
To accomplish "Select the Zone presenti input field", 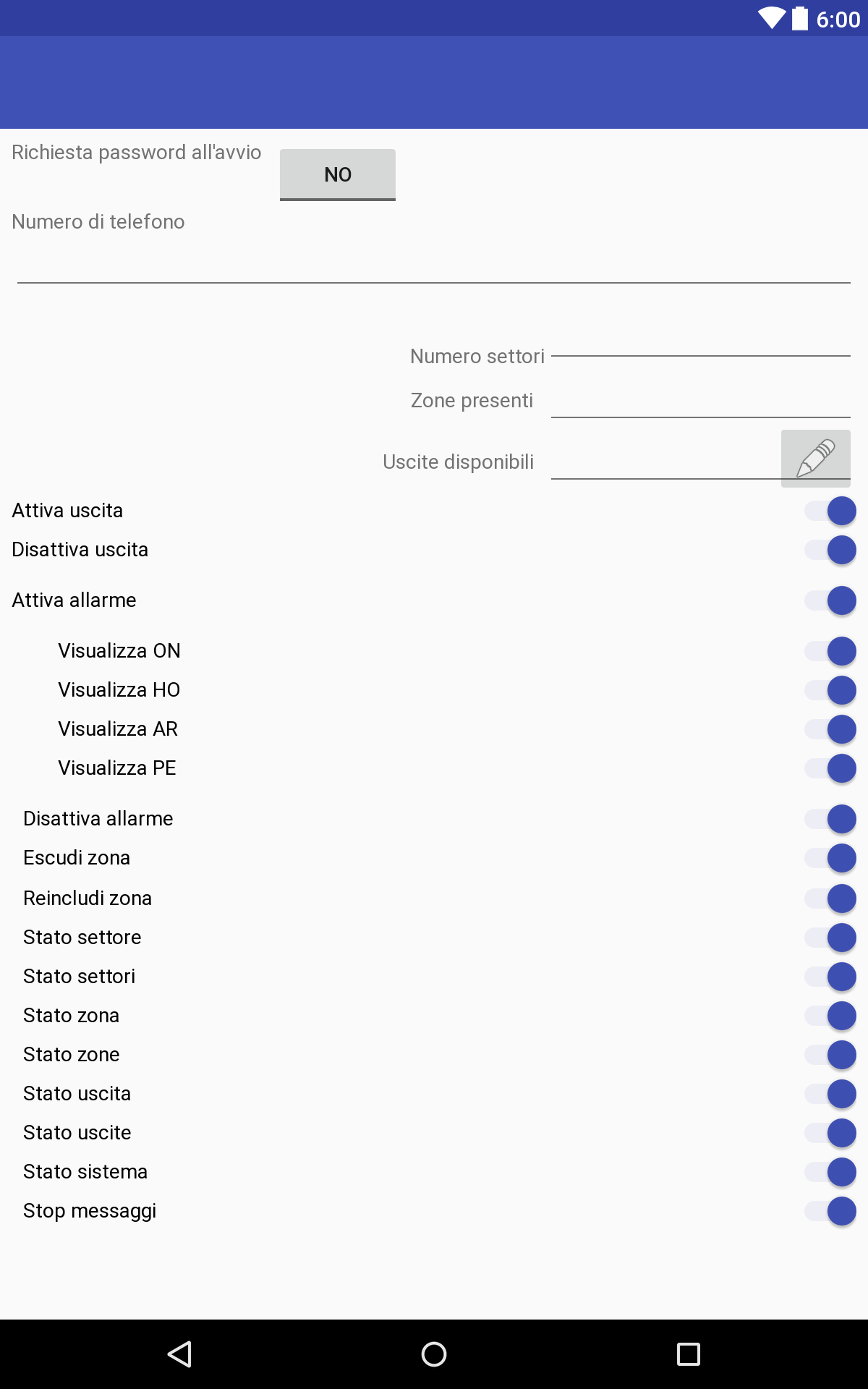I will 700,400.
